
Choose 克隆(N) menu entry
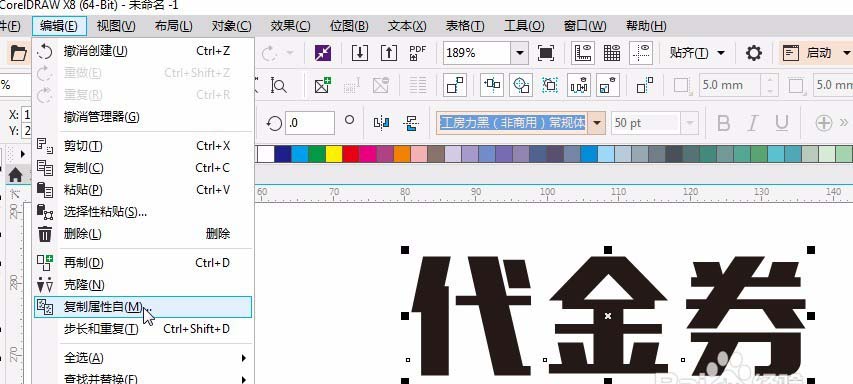click(144, 285)
